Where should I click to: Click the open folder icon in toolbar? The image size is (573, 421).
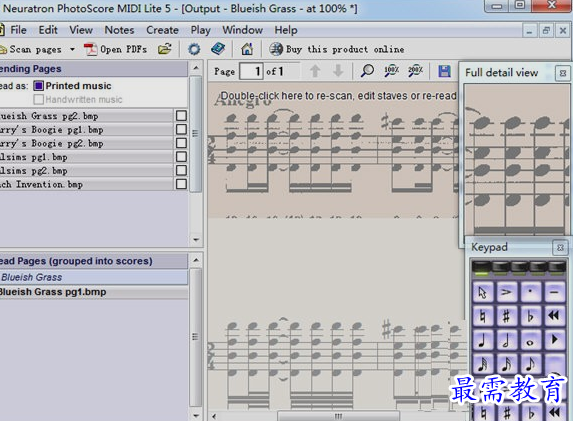[165, 49]
